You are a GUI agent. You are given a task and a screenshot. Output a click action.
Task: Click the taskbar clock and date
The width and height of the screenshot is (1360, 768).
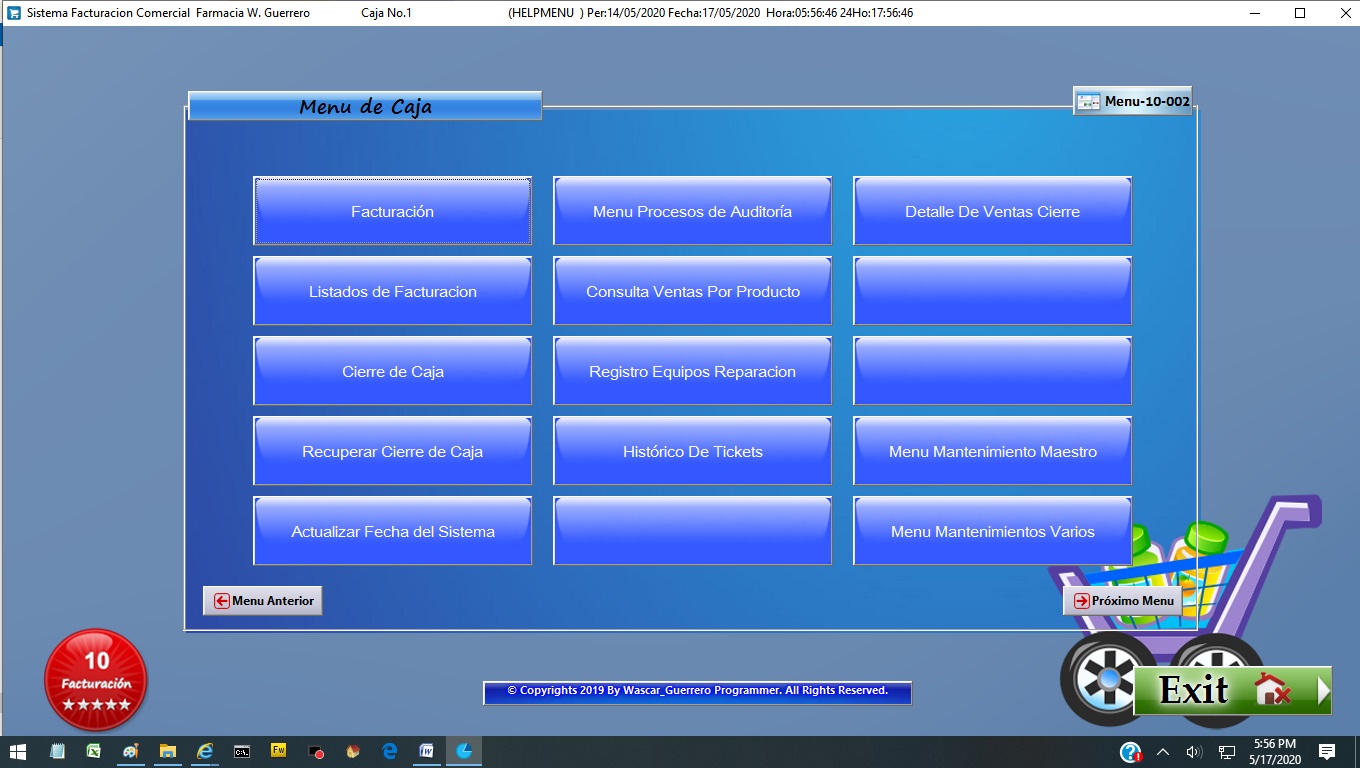click(x=1274, y=752)
